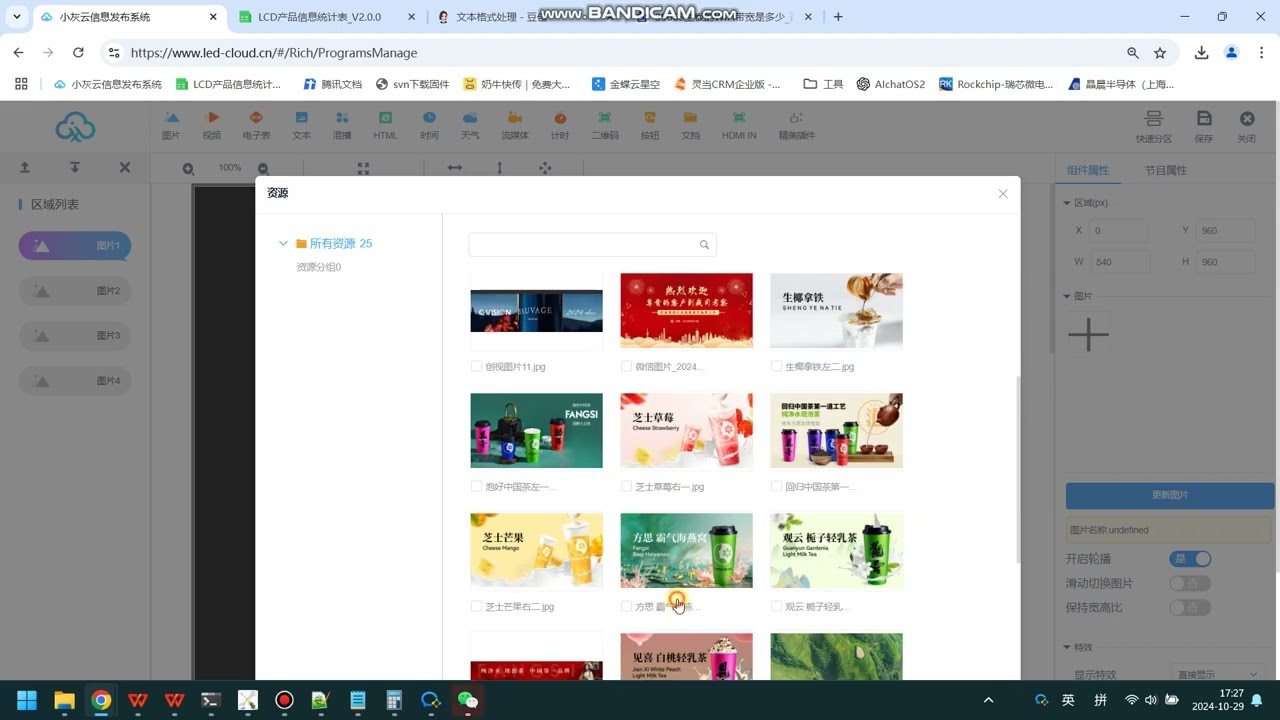Check the box for 生椰拿铁左二.jpg
1280x720 pixels.
click(x=776, y=367)
